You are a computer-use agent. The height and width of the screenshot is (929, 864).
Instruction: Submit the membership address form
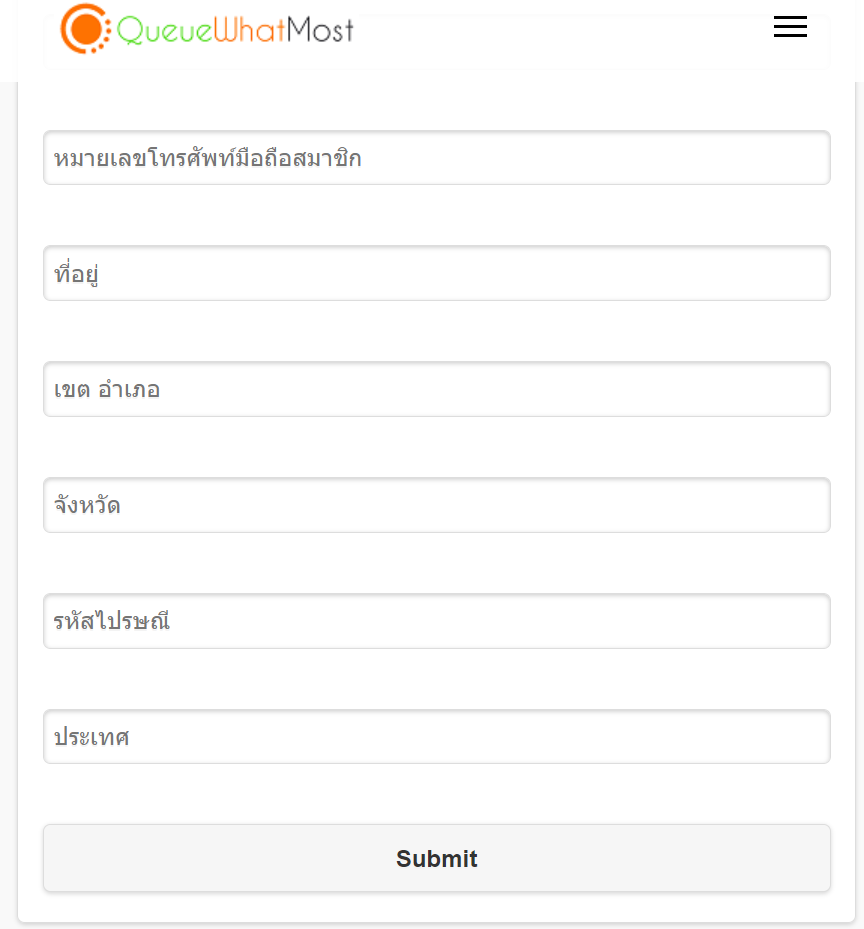point(437,858)
